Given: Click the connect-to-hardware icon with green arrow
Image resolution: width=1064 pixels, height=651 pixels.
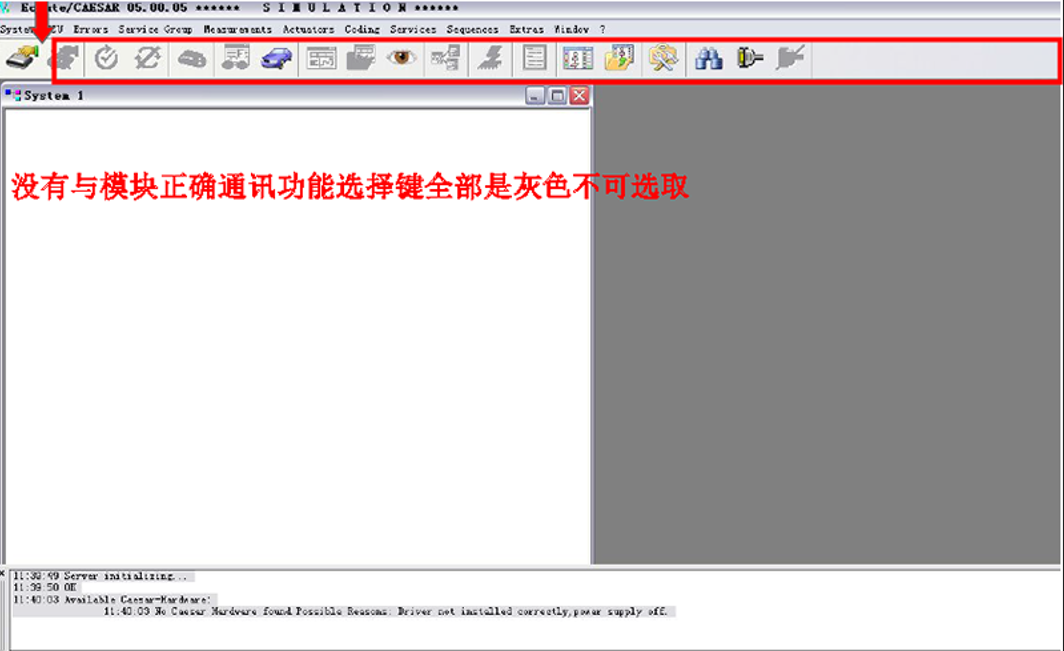Looking at the screenshot, I should [x=22, y=58].
